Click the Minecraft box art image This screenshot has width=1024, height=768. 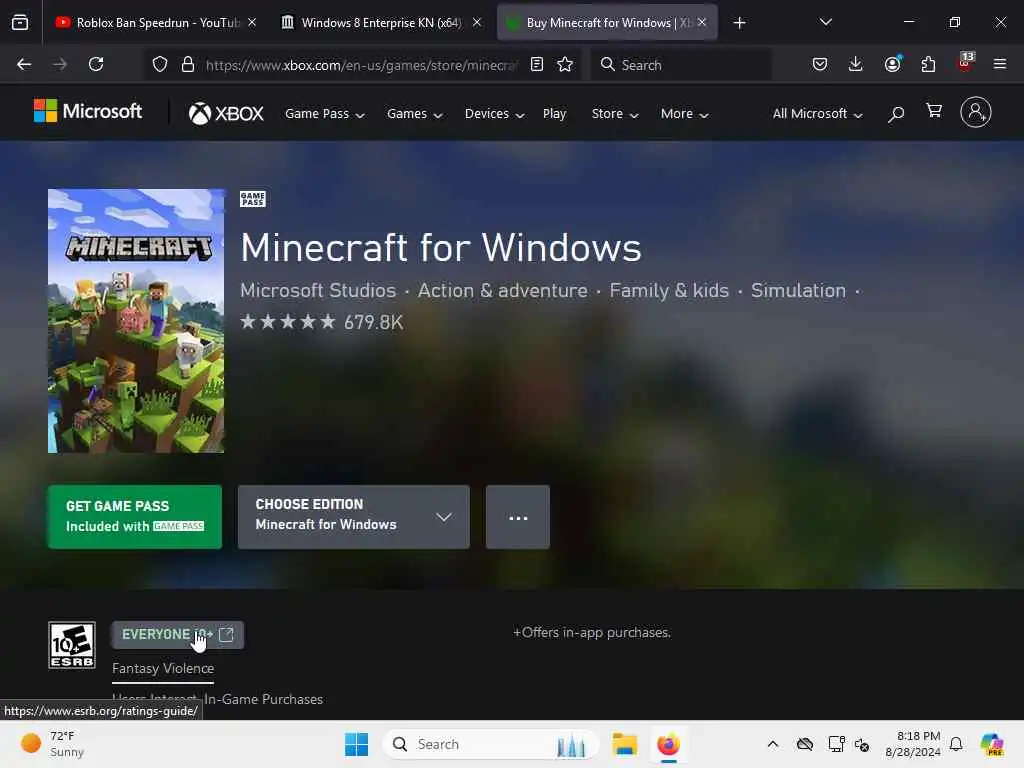tap(136, 321)
